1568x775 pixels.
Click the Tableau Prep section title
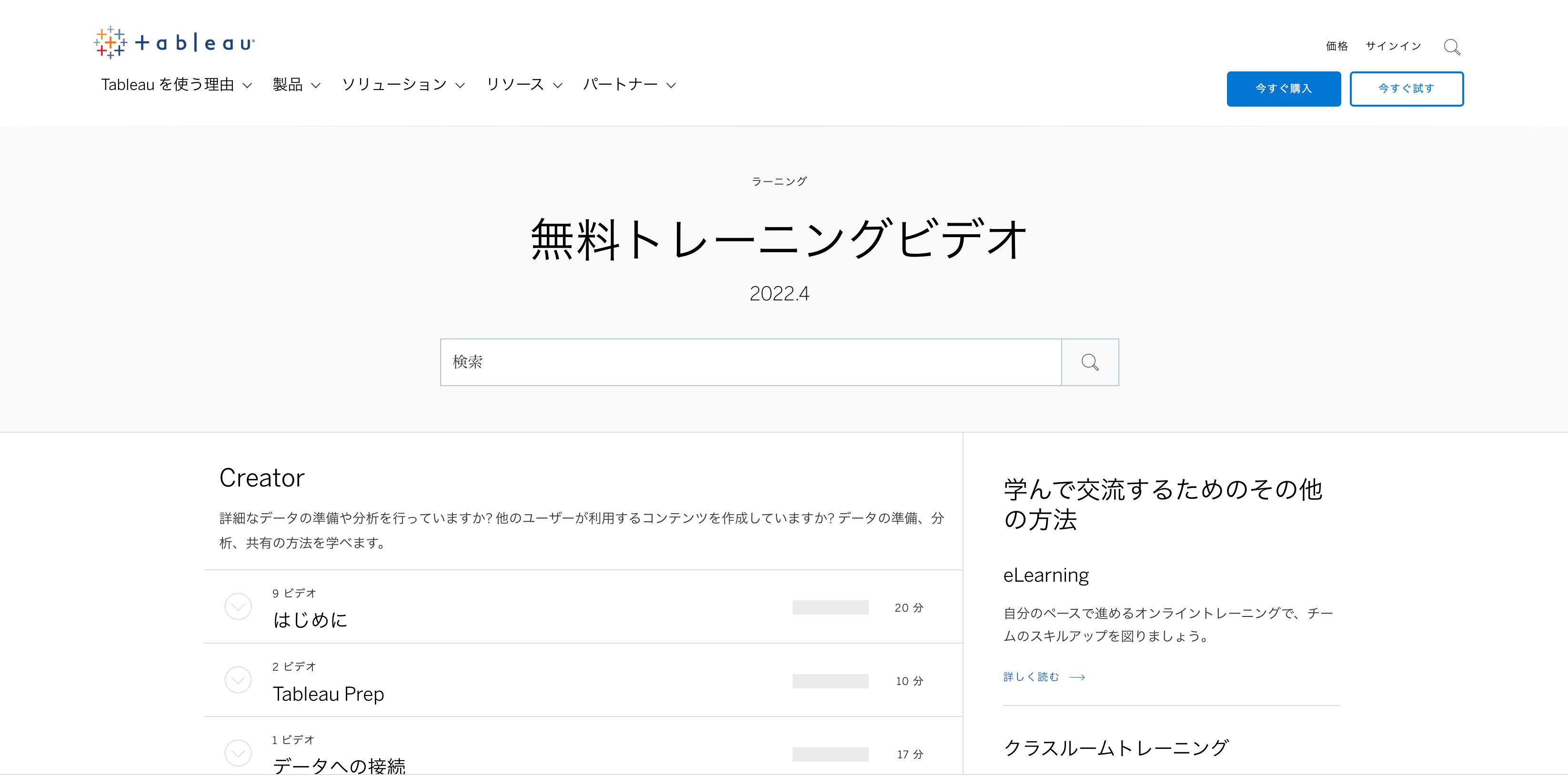pyautogui.click(x=328, y=694)
